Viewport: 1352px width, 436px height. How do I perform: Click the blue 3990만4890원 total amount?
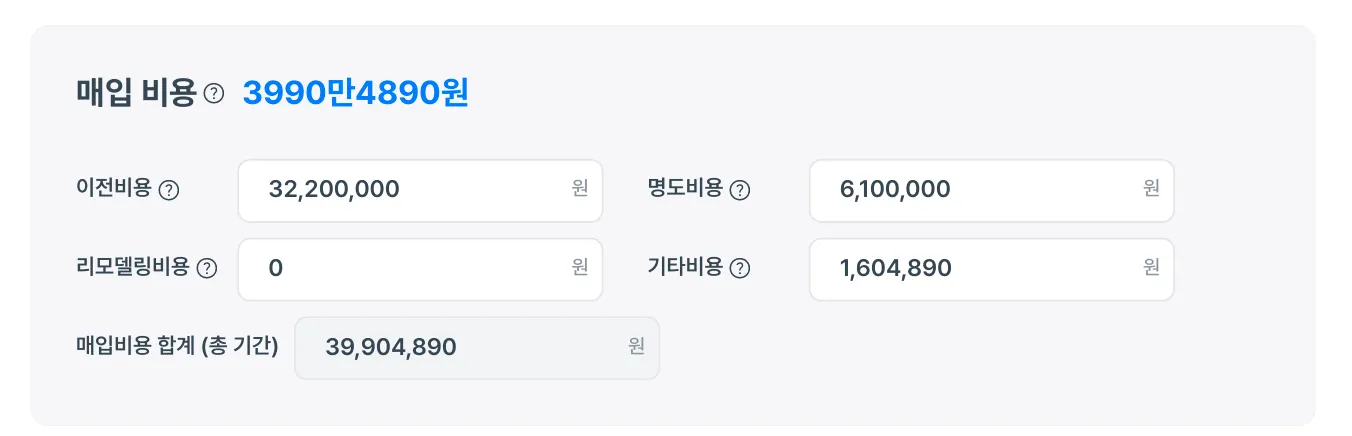click(x=355, y=93)
